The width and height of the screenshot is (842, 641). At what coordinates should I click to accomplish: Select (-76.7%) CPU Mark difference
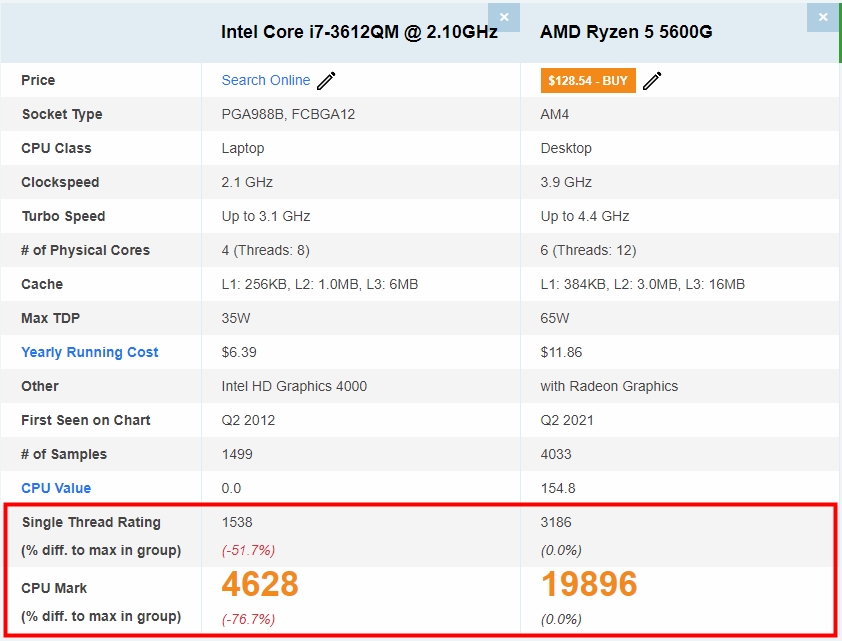(248, 619)
